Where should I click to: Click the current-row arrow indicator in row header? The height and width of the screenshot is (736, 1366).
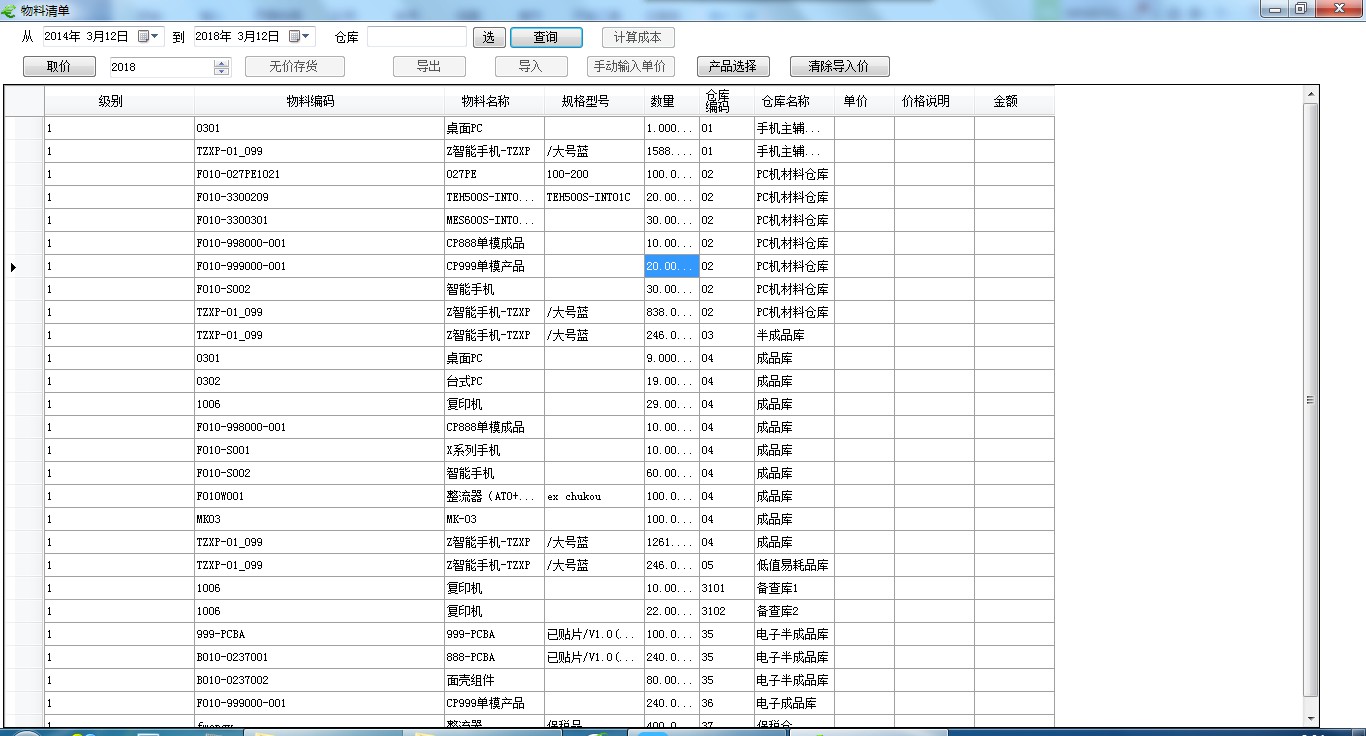pyautogui.click(x=13, y=267)
